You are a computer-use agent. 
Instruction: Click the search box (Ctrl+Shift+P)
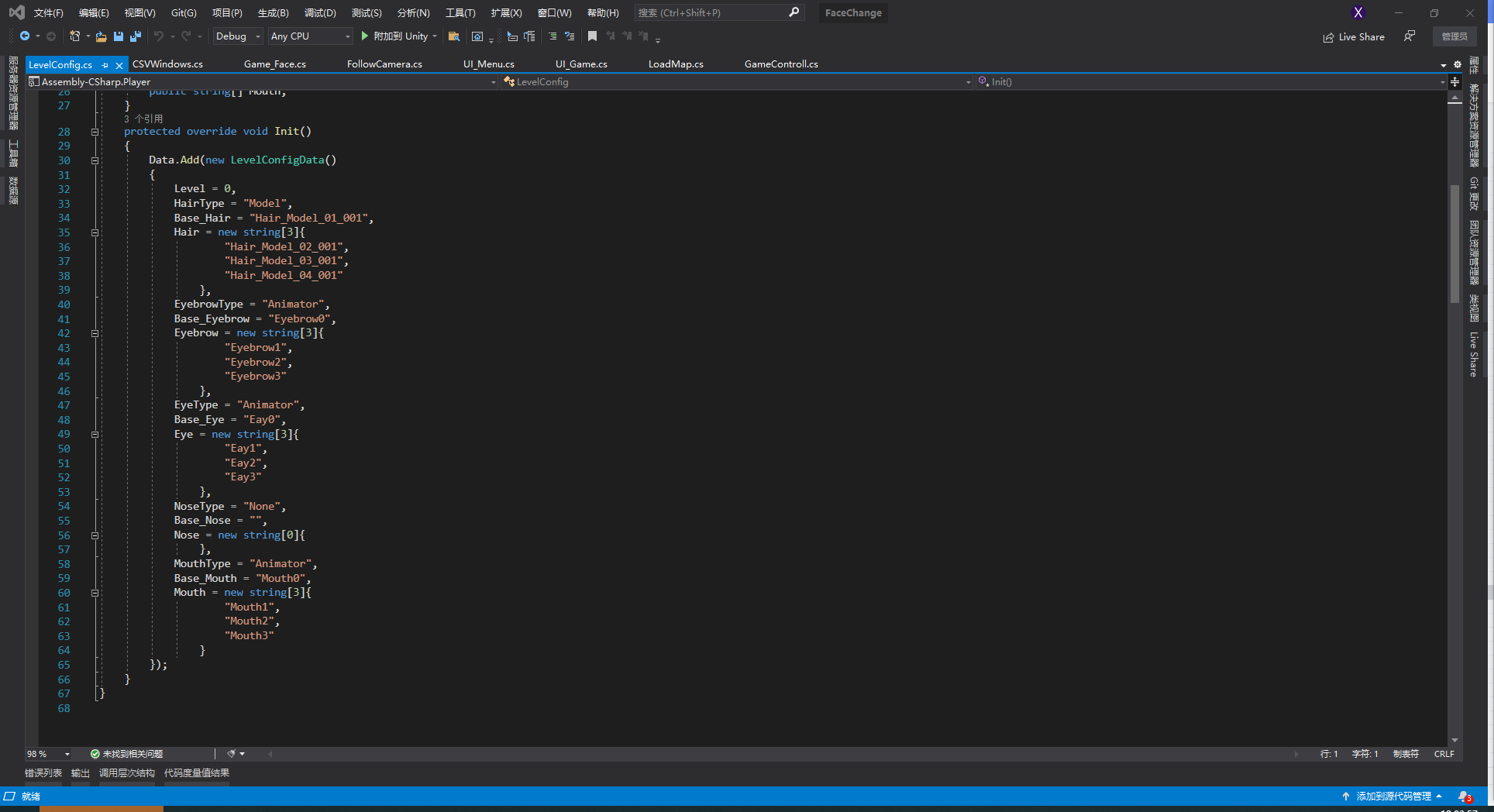point(719,12)
